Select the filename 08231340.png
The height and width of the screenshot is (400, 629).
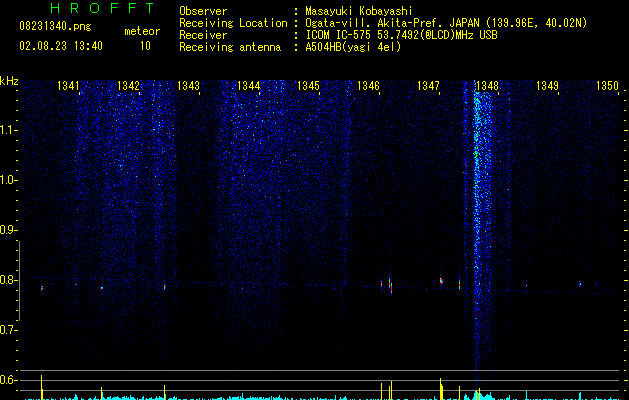point(55,27)
